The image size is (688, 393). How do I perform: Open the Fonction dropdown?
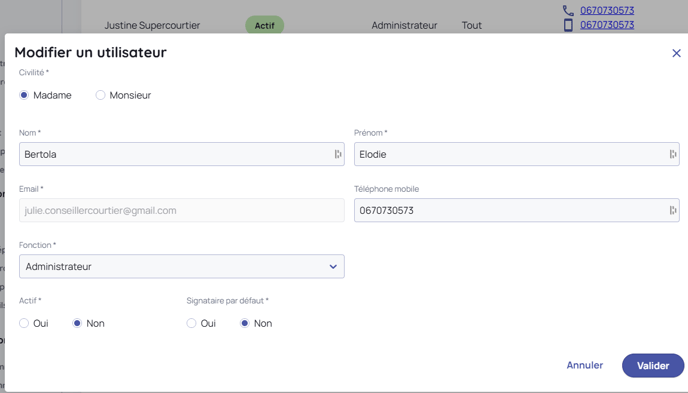(182, 266)
